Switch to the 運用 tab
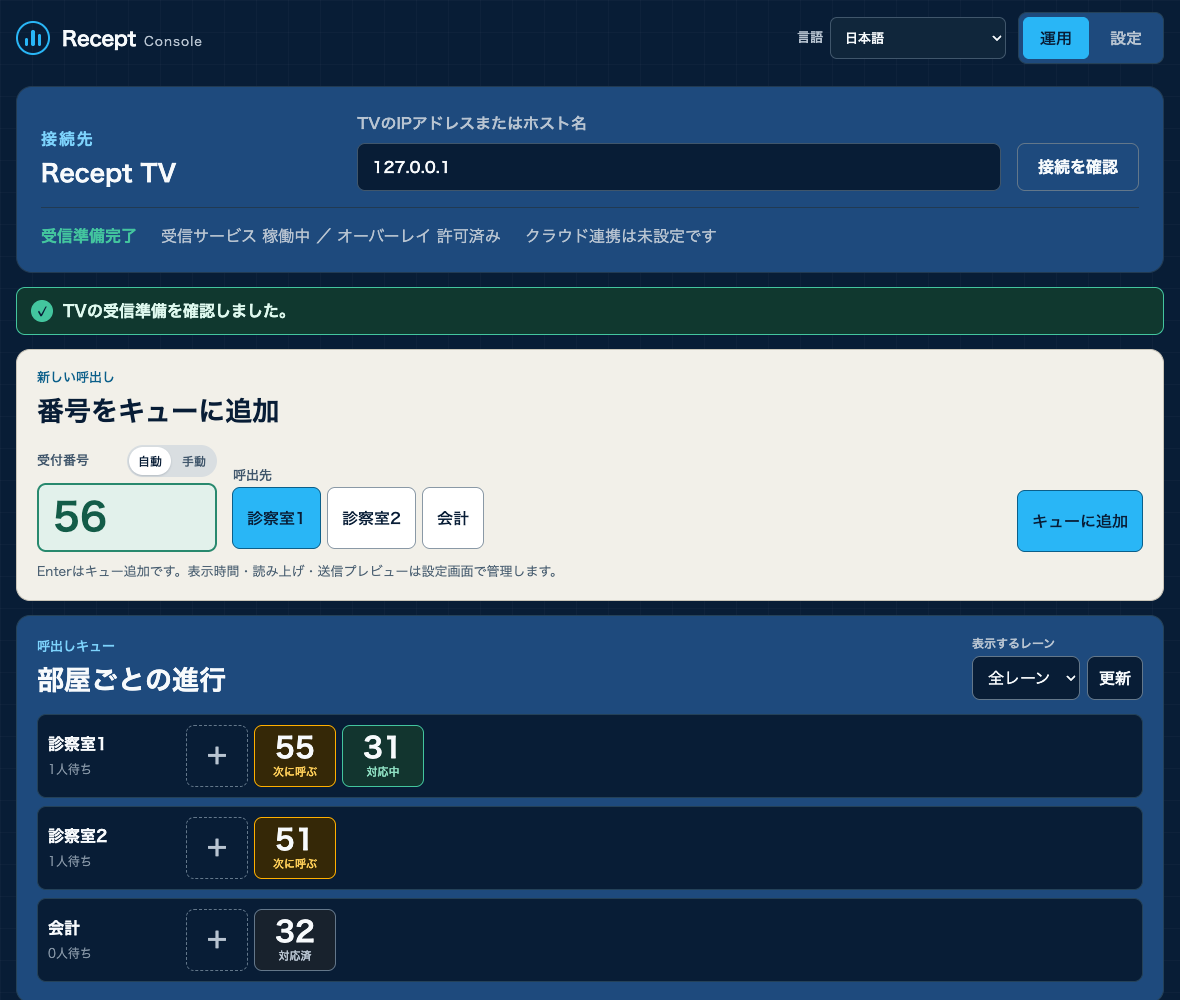The width and height of the screenshot is (1180, 1000). click(1055, 38)
